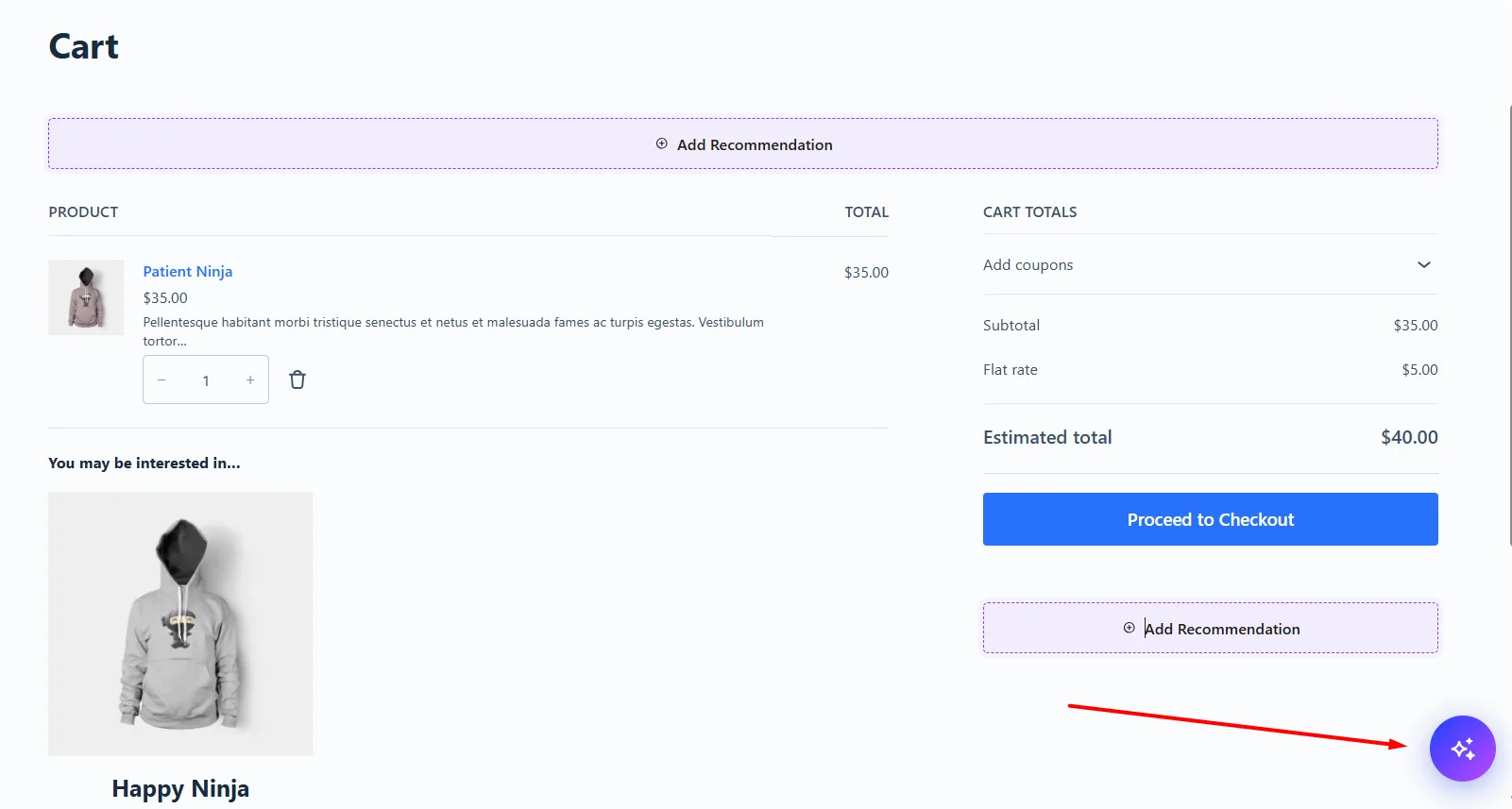The width and height of the screenshot is (1512, 809).
Task: Click the PRODUCT column header
Action: tap(83, 212)
